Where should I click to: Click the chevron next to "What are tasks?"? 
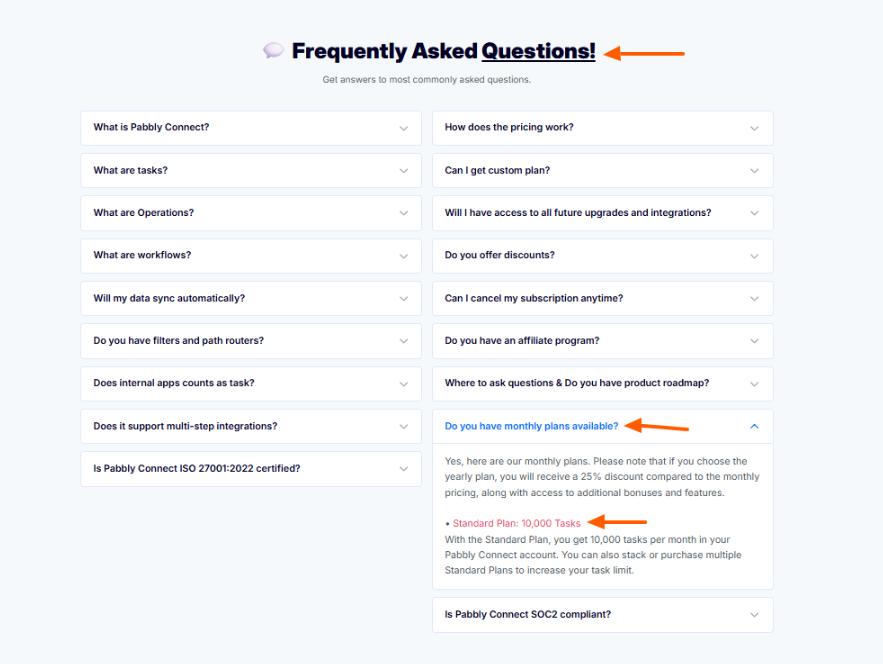(403, 171)
